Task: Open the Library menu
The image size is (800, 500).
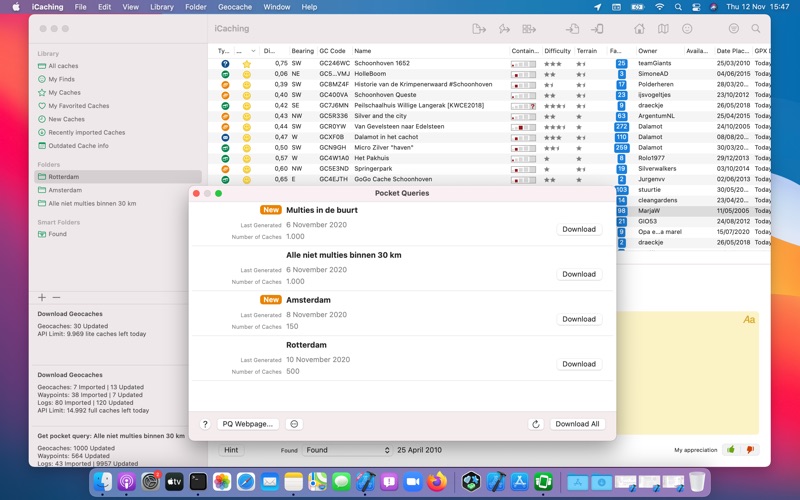Action: 162,7
